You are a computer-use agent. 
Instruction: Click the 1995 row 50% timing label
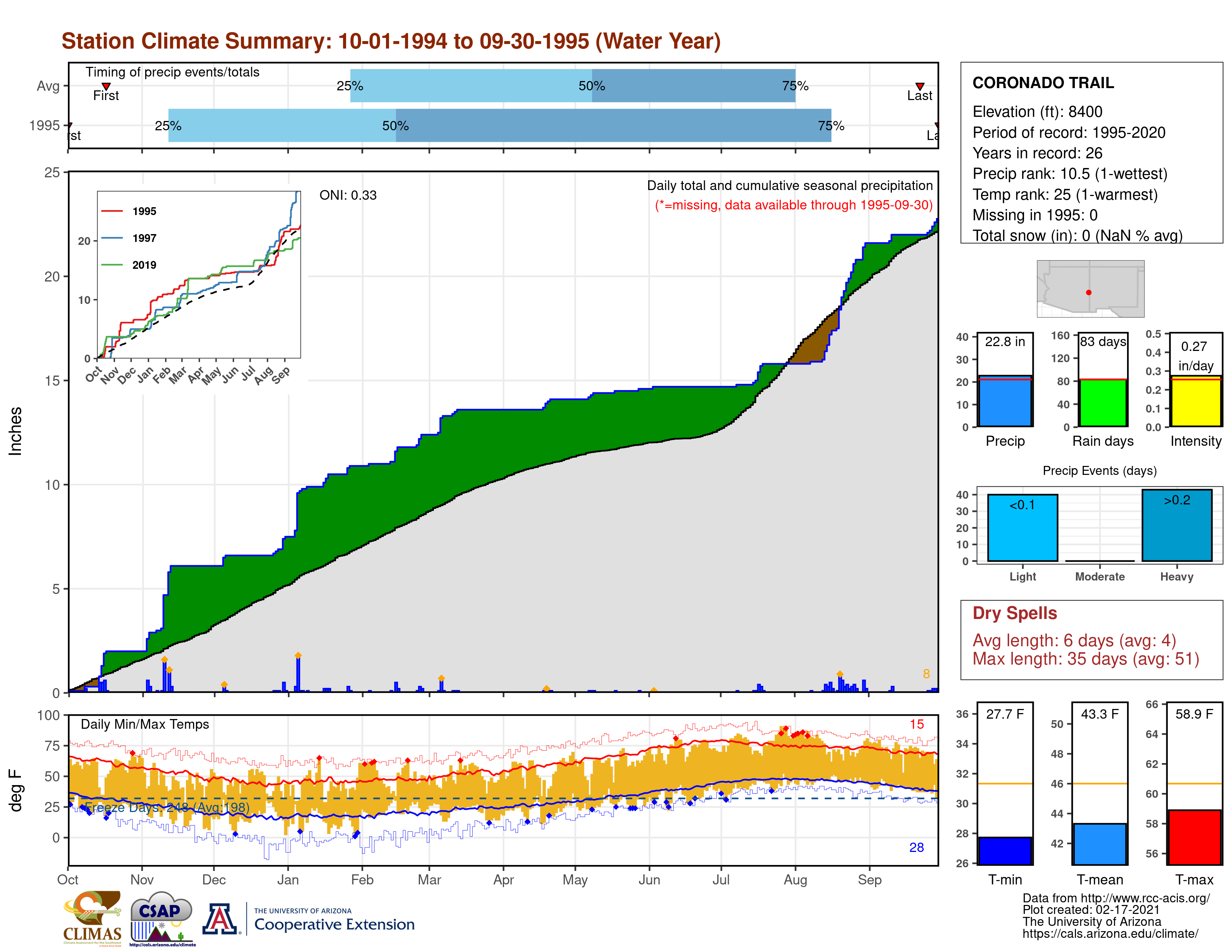point(395,126)
